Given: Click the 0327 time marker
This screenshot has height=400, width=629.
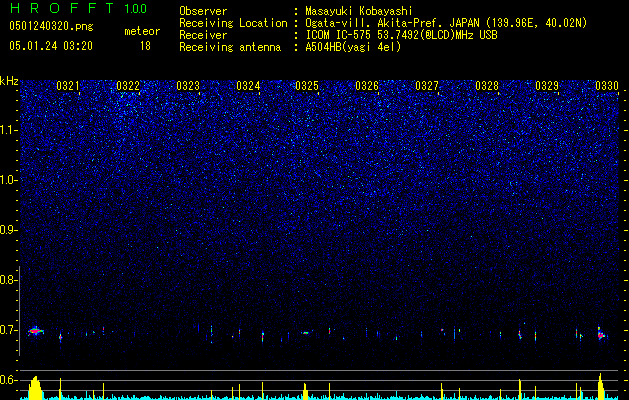Looking at the screenshot, I should pos(427,86).
